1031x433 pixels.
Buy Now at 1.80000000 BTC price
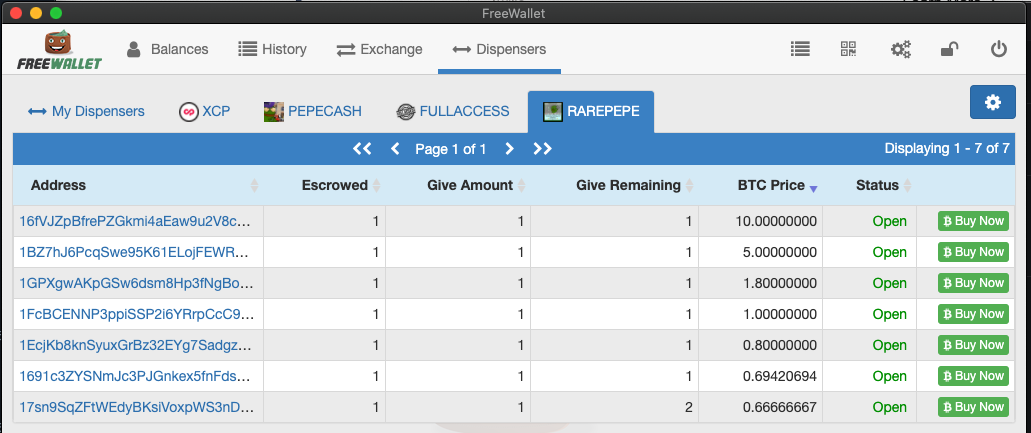973,283
